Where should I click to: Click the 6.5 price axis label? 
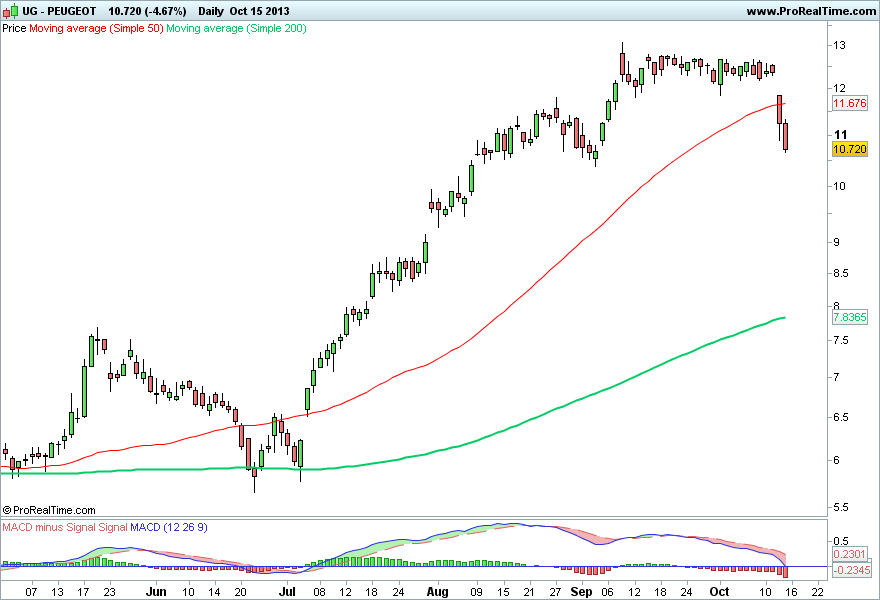[x=841, y=417]
